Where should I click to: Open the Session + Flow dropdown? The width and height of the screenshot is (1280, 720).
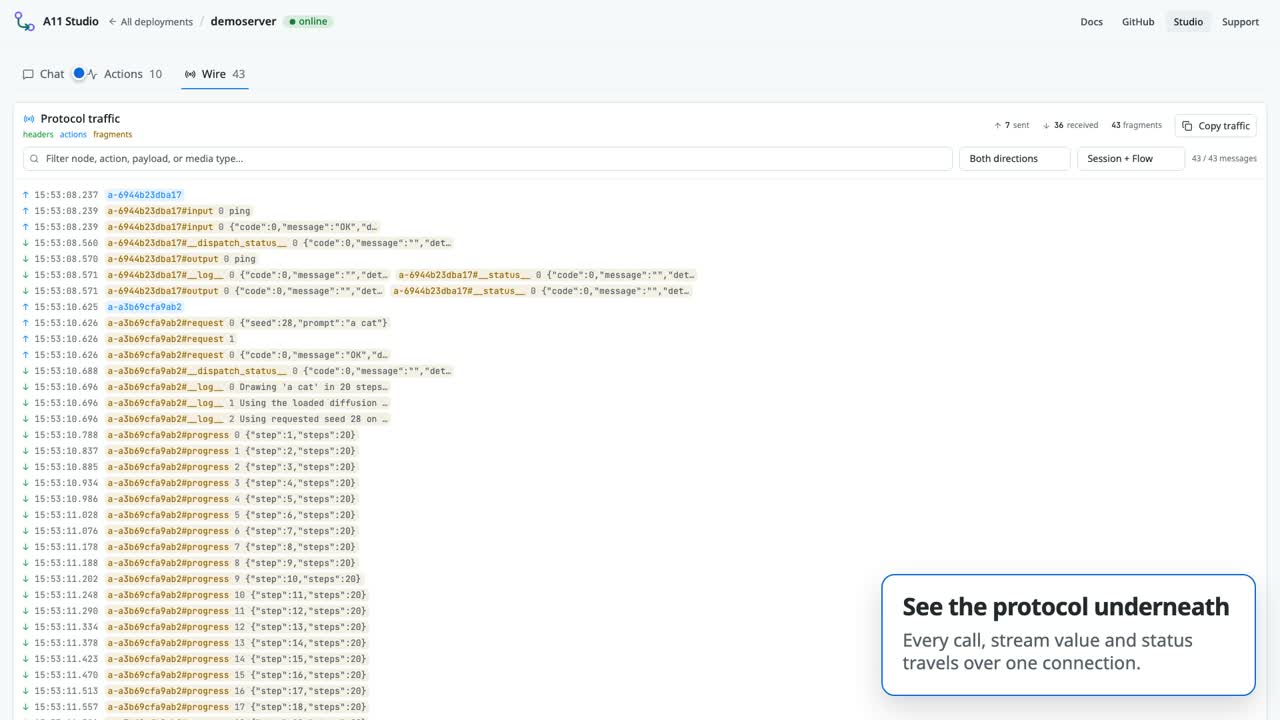[1130, 159]
